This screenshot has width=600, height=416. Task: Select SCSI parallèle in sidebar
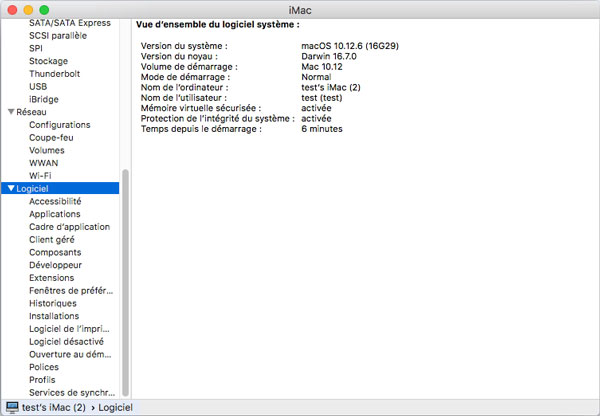tap(58, 36)
